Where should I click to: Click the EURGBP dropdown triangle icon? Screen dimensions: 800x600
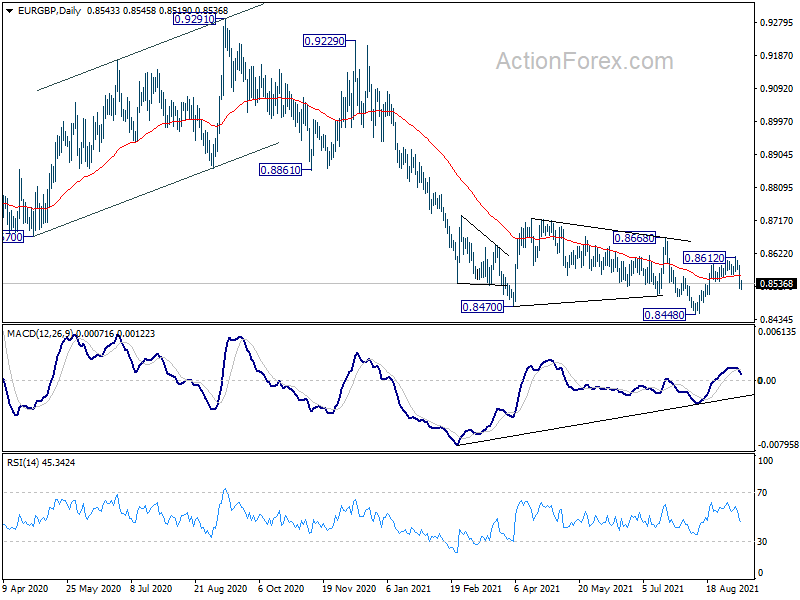point(10,11)
